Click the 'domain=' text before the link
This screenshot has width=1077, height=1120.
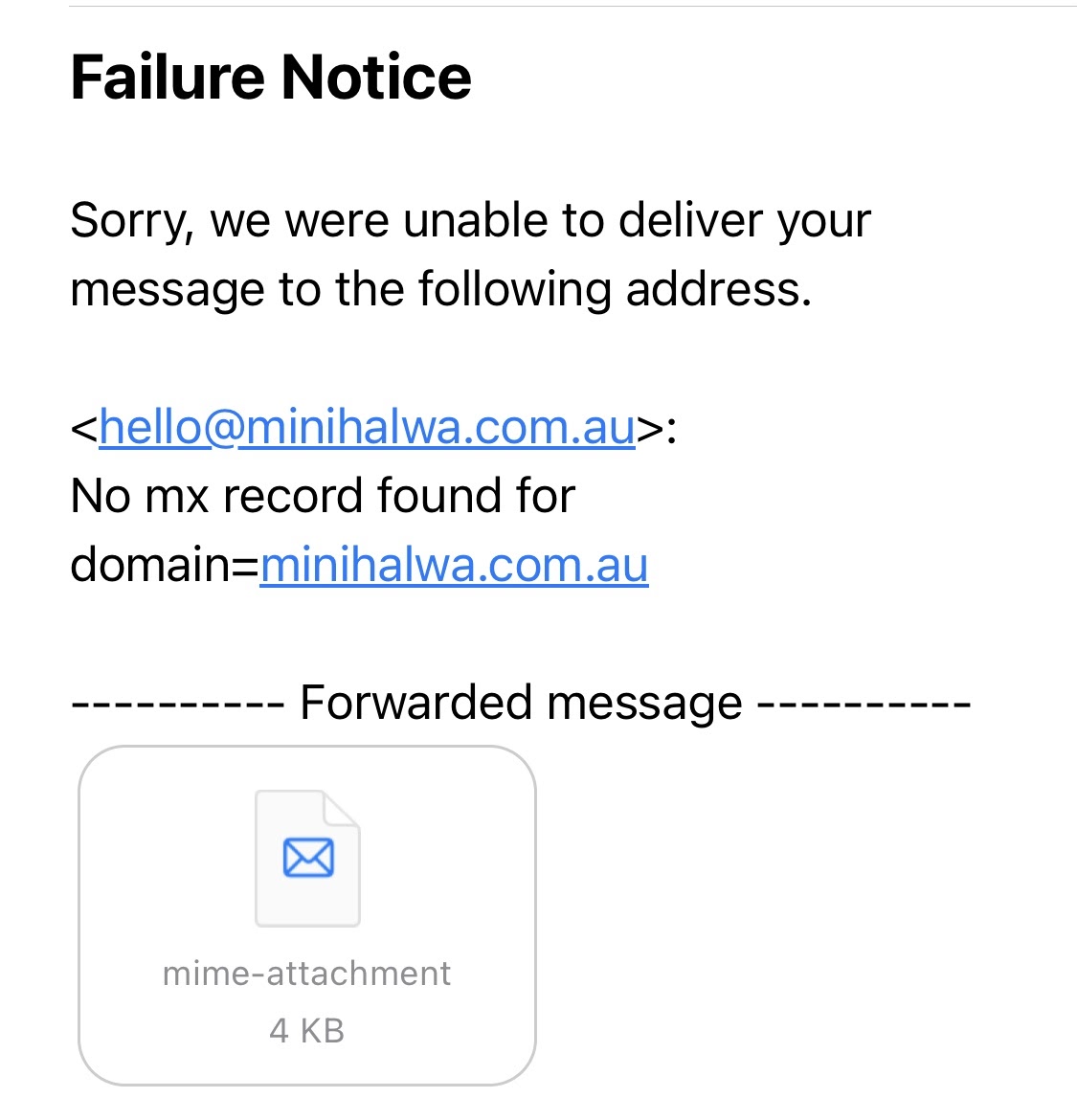(x=165, y=565)
